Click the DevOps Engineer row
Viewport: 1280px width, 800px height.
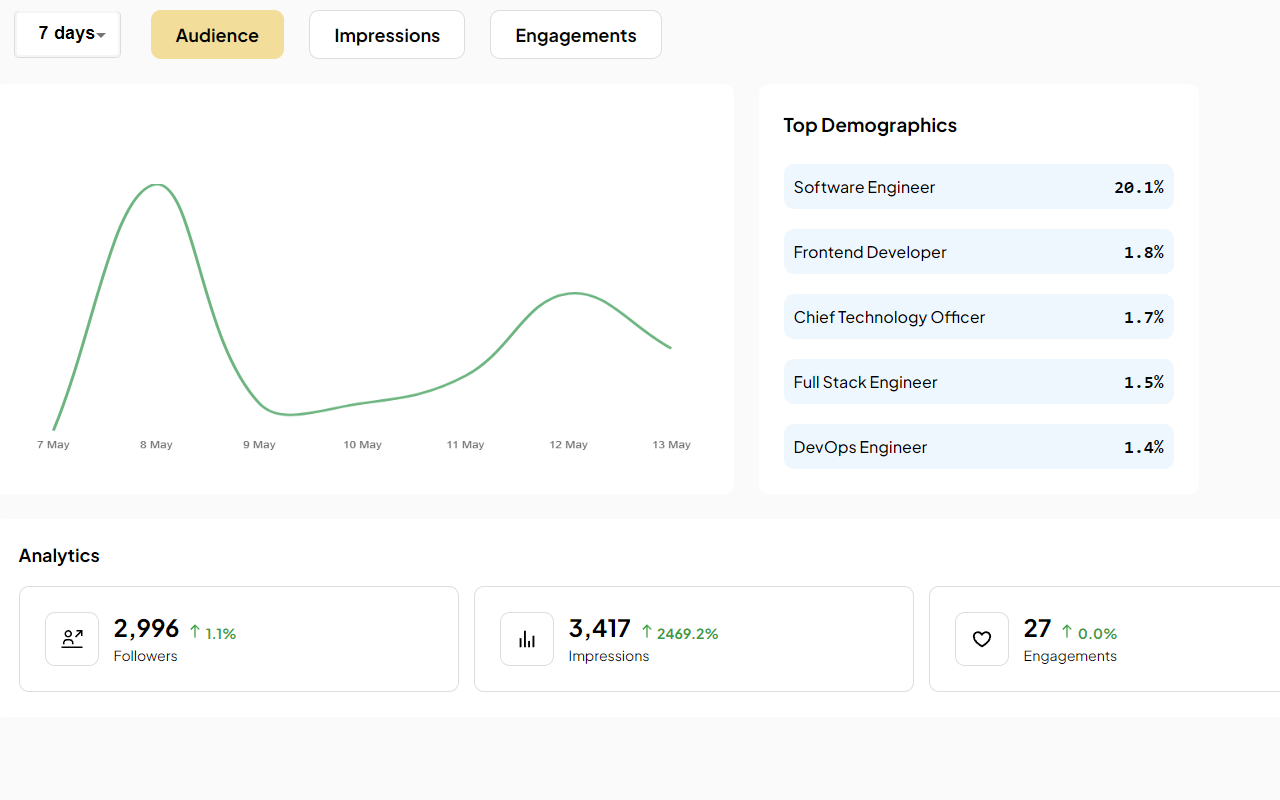(978, 447)
